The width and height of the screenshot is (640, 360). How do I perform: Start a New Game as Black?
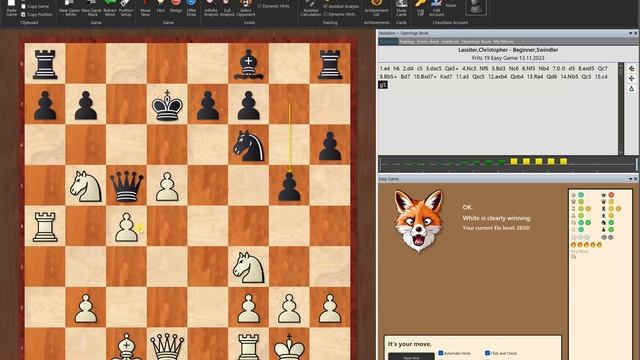91,8
